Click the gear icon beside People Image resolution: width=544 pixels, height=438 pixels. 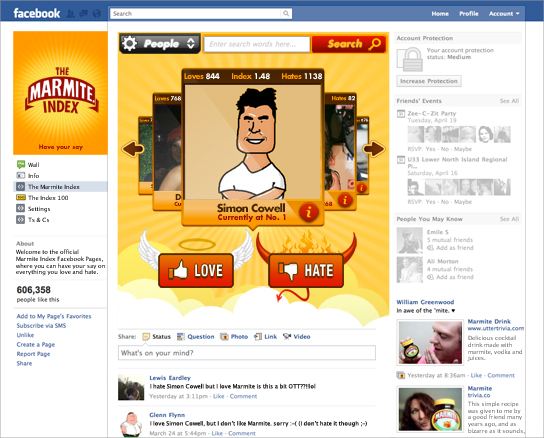pyautogui.click(x=130, y=44)
